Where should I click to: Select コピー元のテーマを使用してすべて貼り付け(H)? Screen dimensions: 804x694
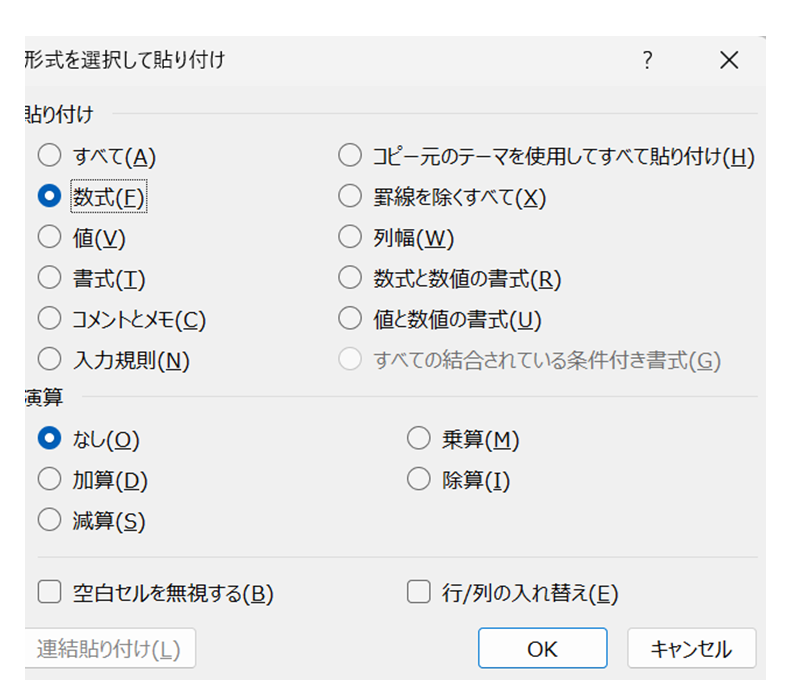pos(349,156)
